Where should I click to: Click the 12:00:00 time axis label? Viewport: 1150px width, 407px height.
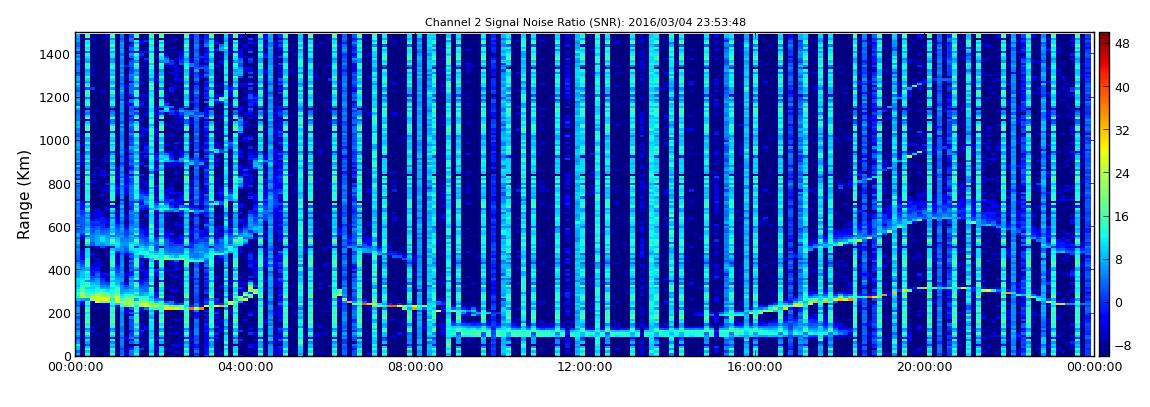pos(585,367)
